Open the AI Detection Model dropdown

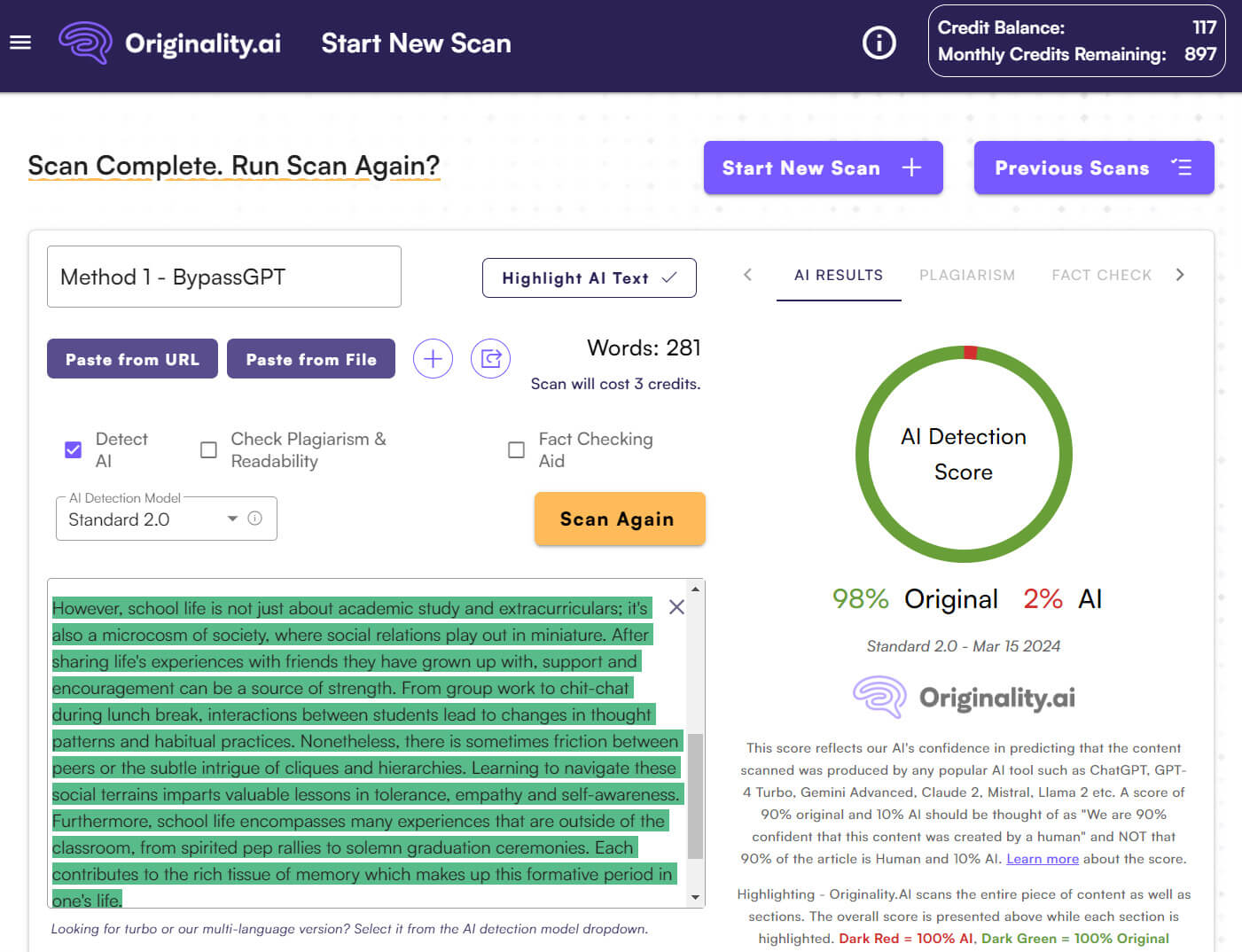[151, 519]
